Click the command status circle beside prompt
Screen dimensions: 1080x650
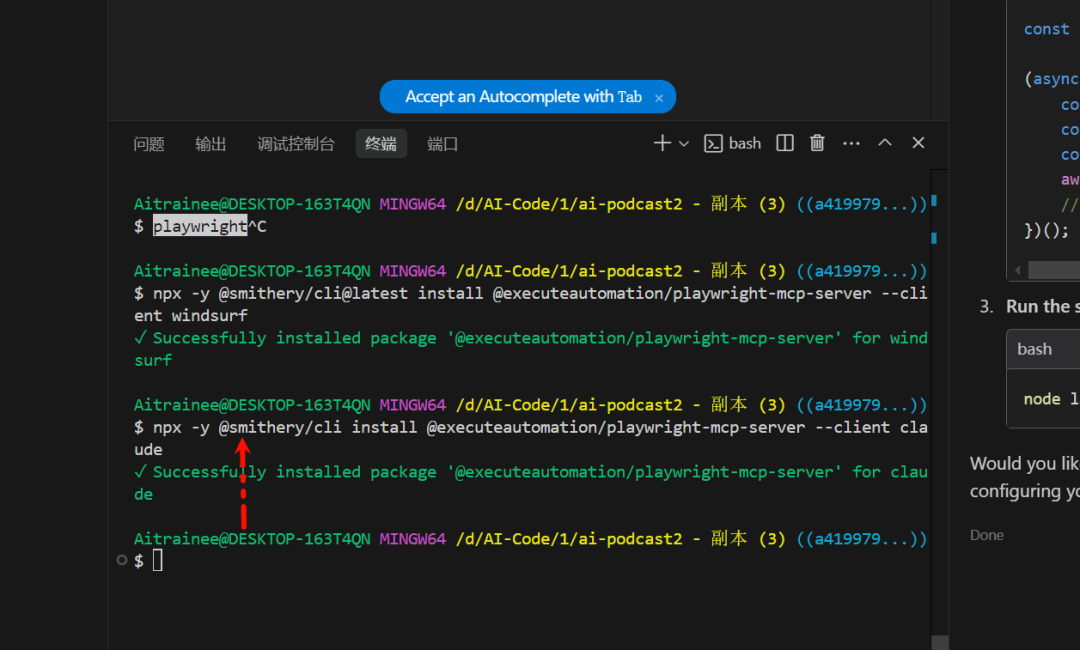(x=122, y=560)
